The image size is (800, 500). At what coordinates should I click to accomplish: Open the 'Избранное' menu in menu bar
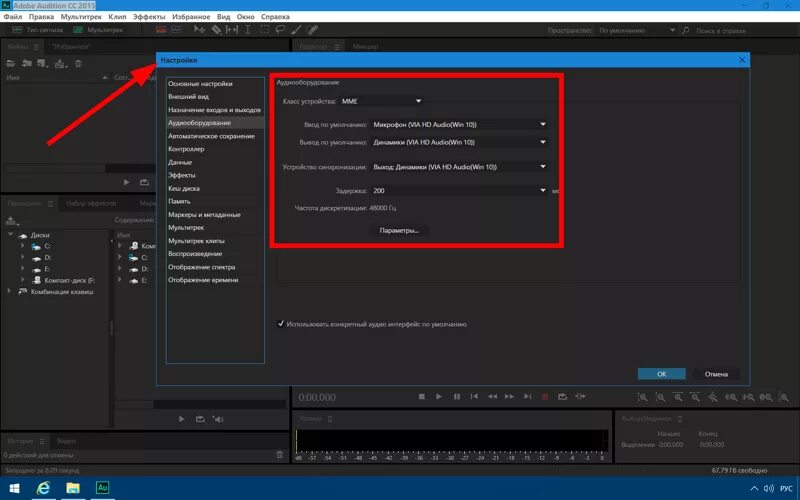pyautogui.click(x=191, y=16)
